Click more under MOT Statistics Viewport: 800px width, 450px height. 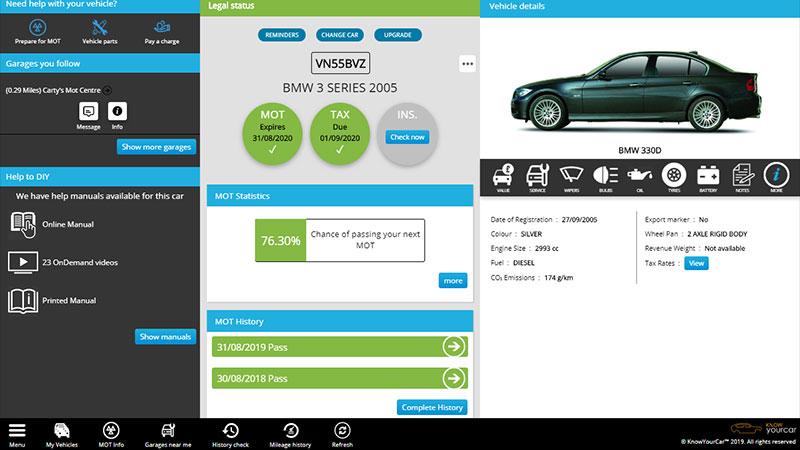453,281
